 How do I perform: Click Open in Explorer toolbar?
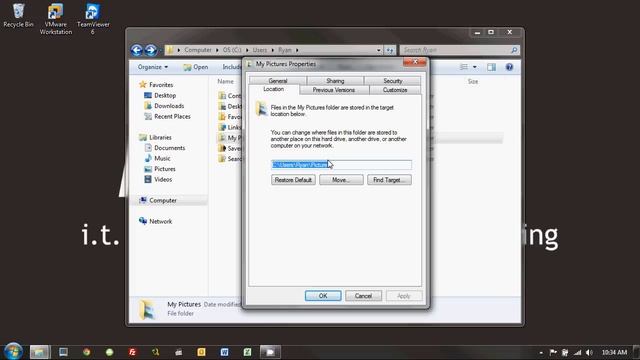(196, 67)
